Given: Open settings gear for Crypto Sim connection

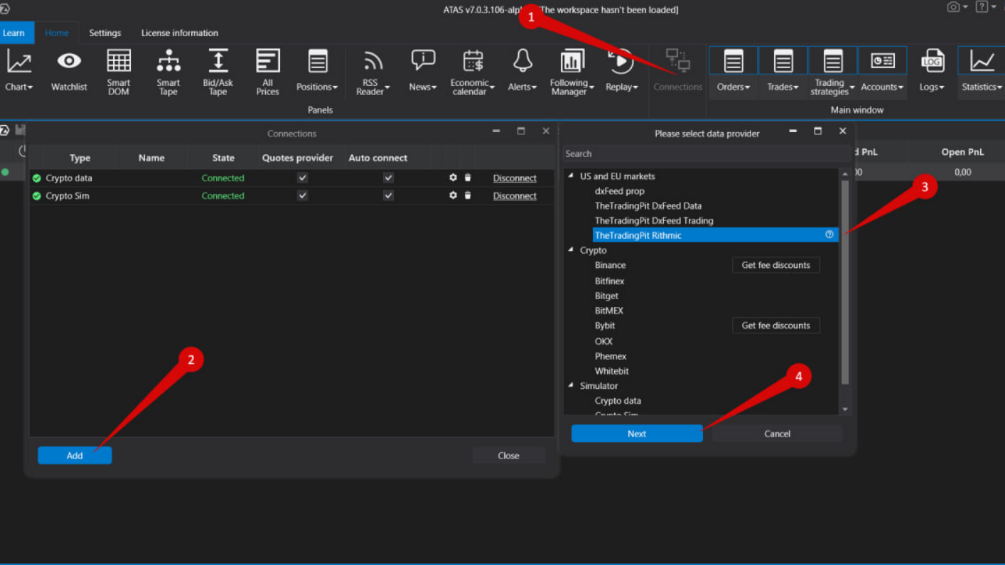Looking at the screenshot, I should (453, 195).
